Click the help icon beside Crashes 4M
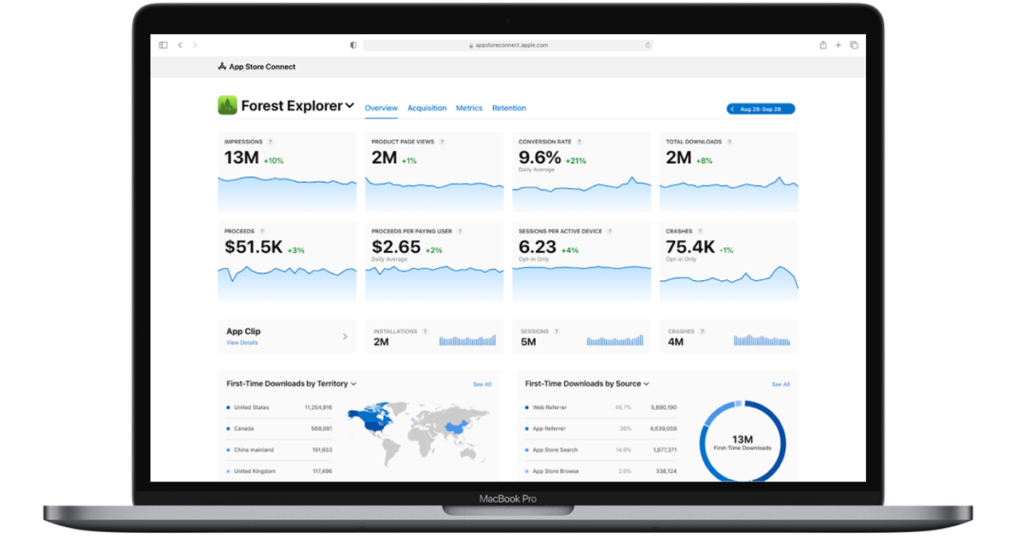1024x538 pixels. point(703,332)
